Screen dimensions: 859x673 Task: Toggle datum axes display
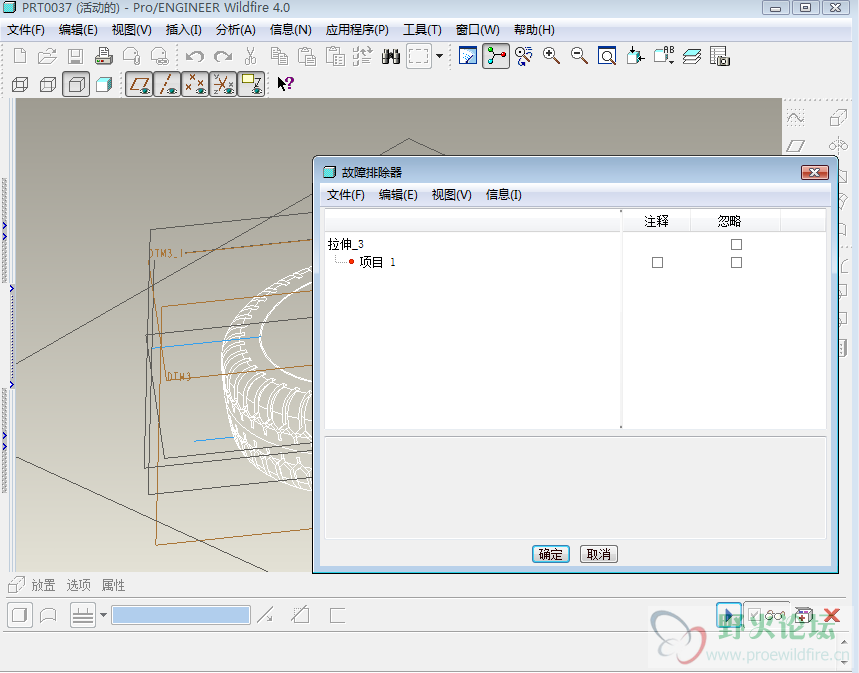[x=168, y=84]
